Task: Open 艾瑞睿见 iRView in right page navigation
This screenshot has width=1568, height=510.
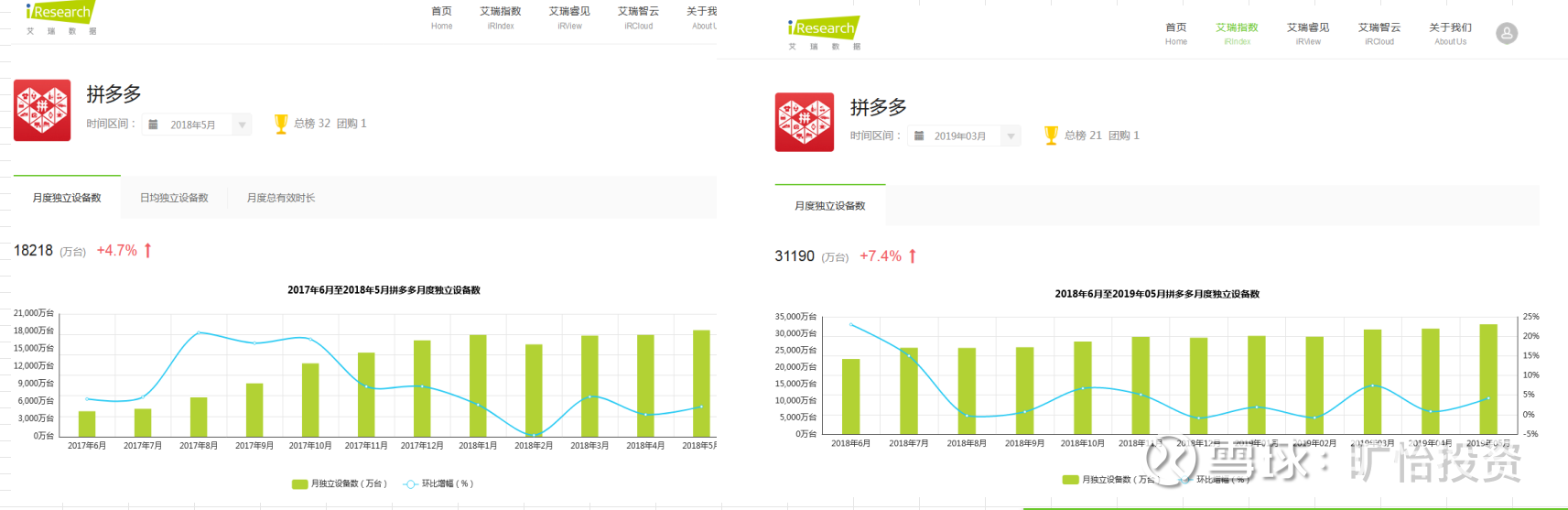Action: 1308,34
